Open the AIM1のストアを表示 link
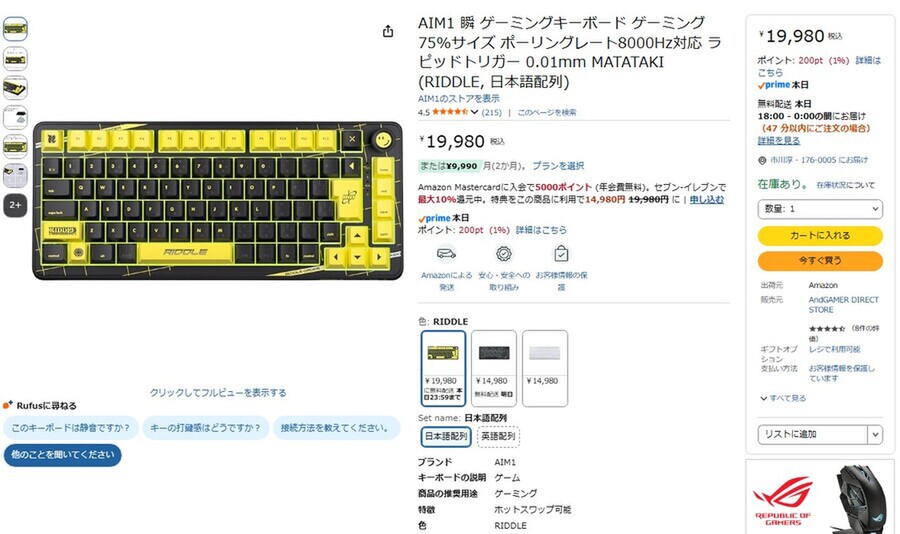This screenshot has width=900, height=534. pyautogui.click(x=458, y=99)
